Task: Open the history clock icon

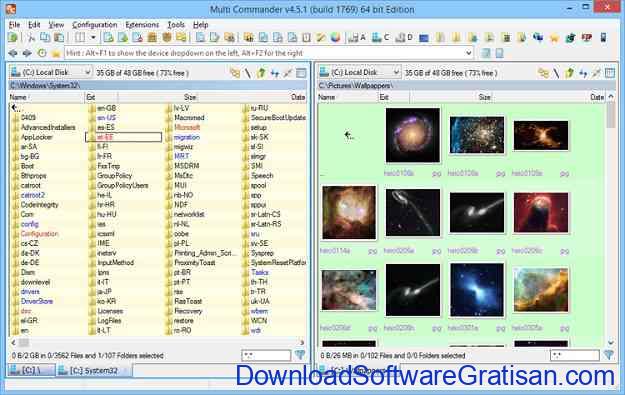Action: [x=42, y=53]
